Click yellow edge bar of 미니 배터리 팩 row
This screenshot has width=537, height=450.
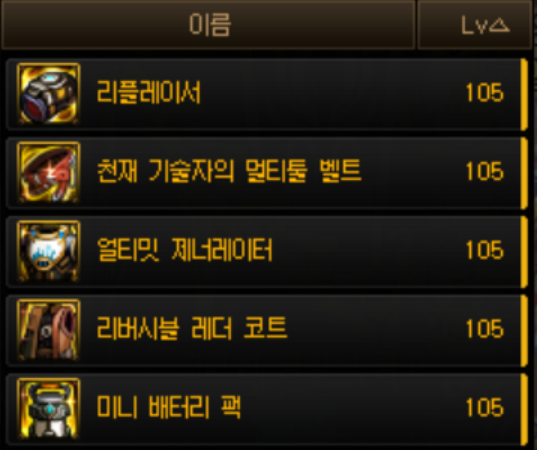(x=524, y=410)
